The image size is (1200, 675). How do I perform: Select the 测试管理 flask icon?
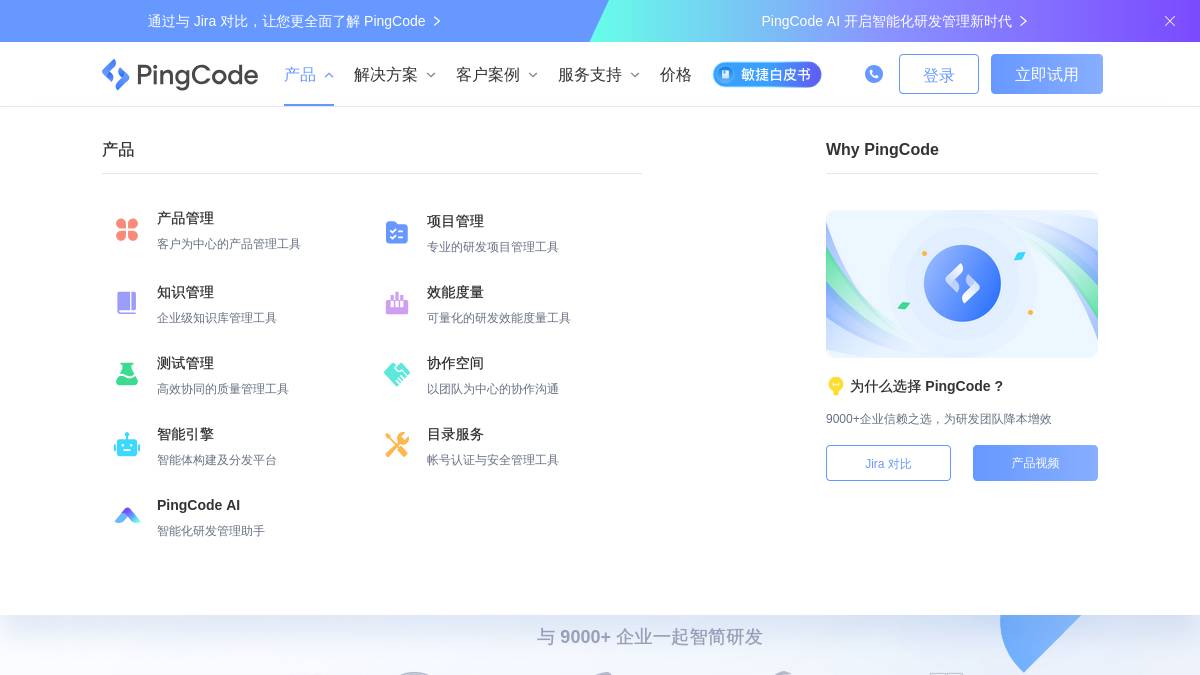[x=127, y=374]
